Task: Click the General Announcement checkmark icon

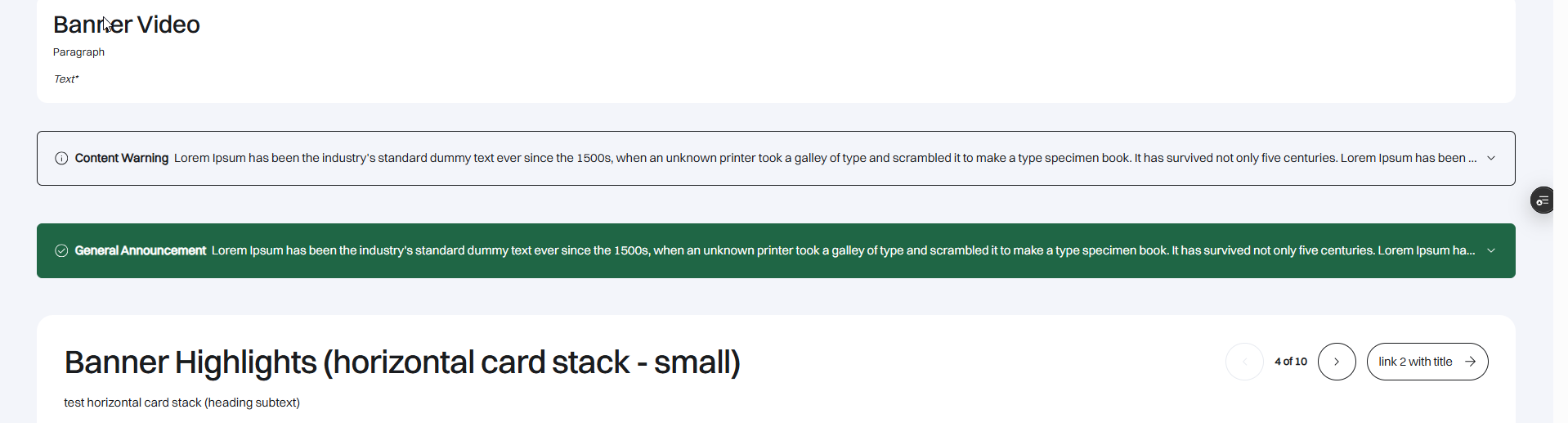Action: 61,251
